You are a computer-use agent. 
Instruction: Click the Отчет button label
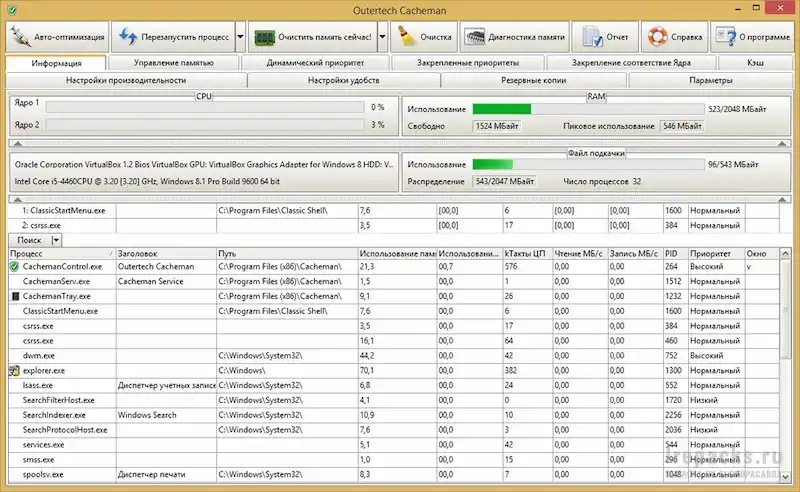[617, 37]
